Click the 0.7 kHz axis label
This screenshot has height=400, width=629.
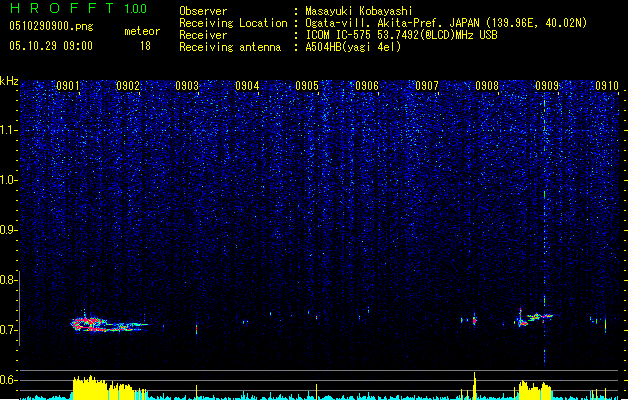click(x=9, y=330)
